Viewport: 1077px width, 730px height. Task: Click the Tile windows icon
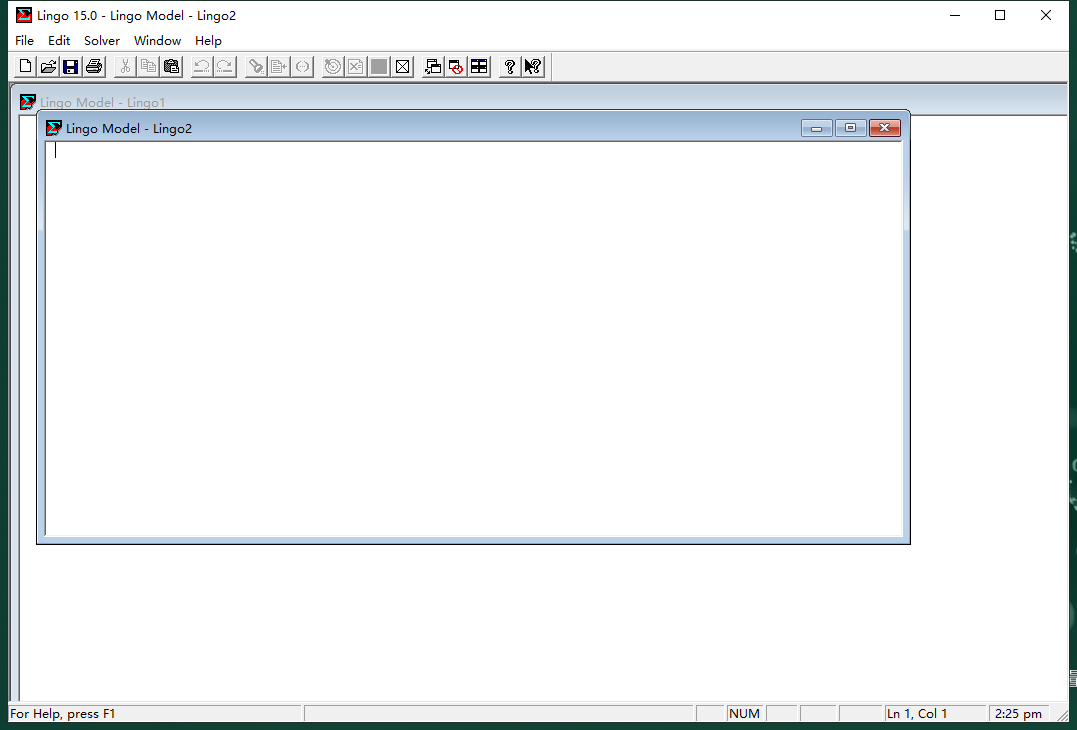click(479, 67)
